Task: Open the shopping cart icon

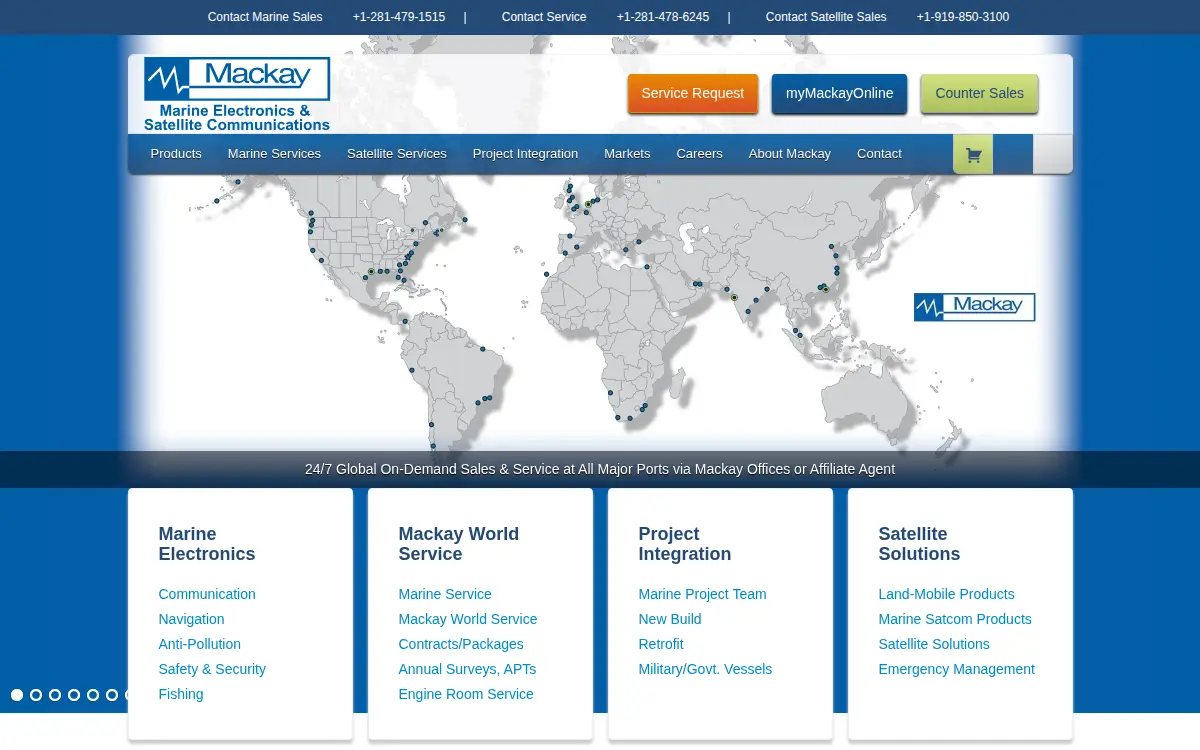Action: pyautogui.click(x=973, y=155)
